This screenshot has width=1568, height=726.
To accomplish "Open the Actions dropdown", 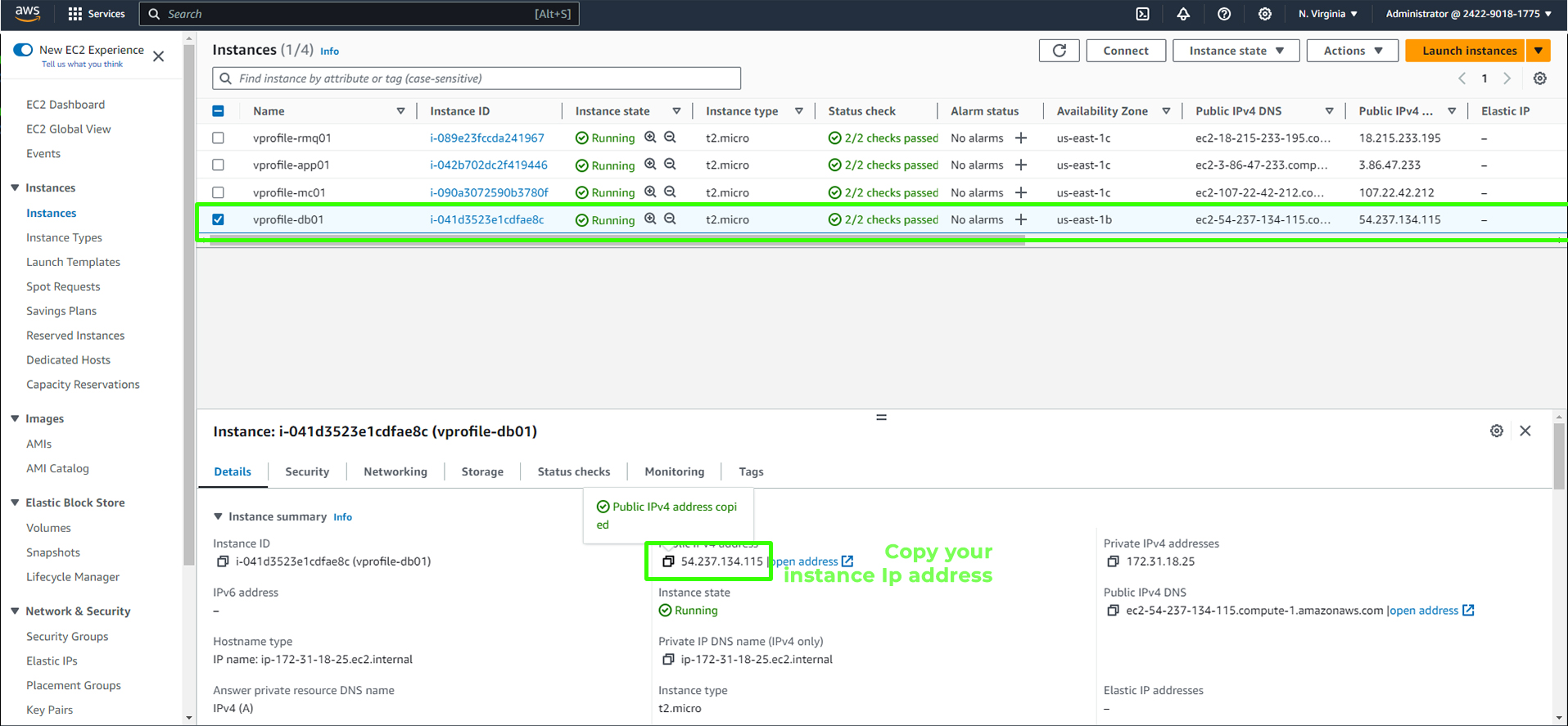I will (x=1353, y=51).
